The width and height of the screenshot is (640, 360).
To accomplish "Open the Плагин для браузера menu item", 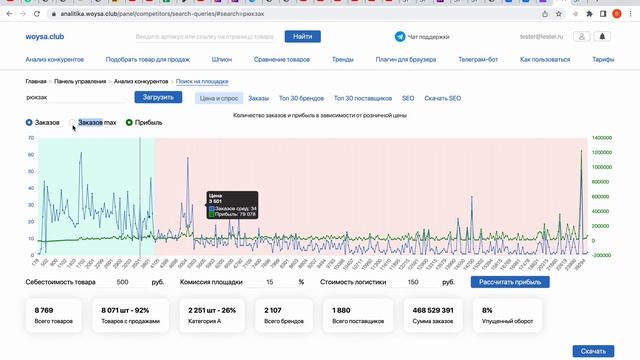I will coord(406,60).
